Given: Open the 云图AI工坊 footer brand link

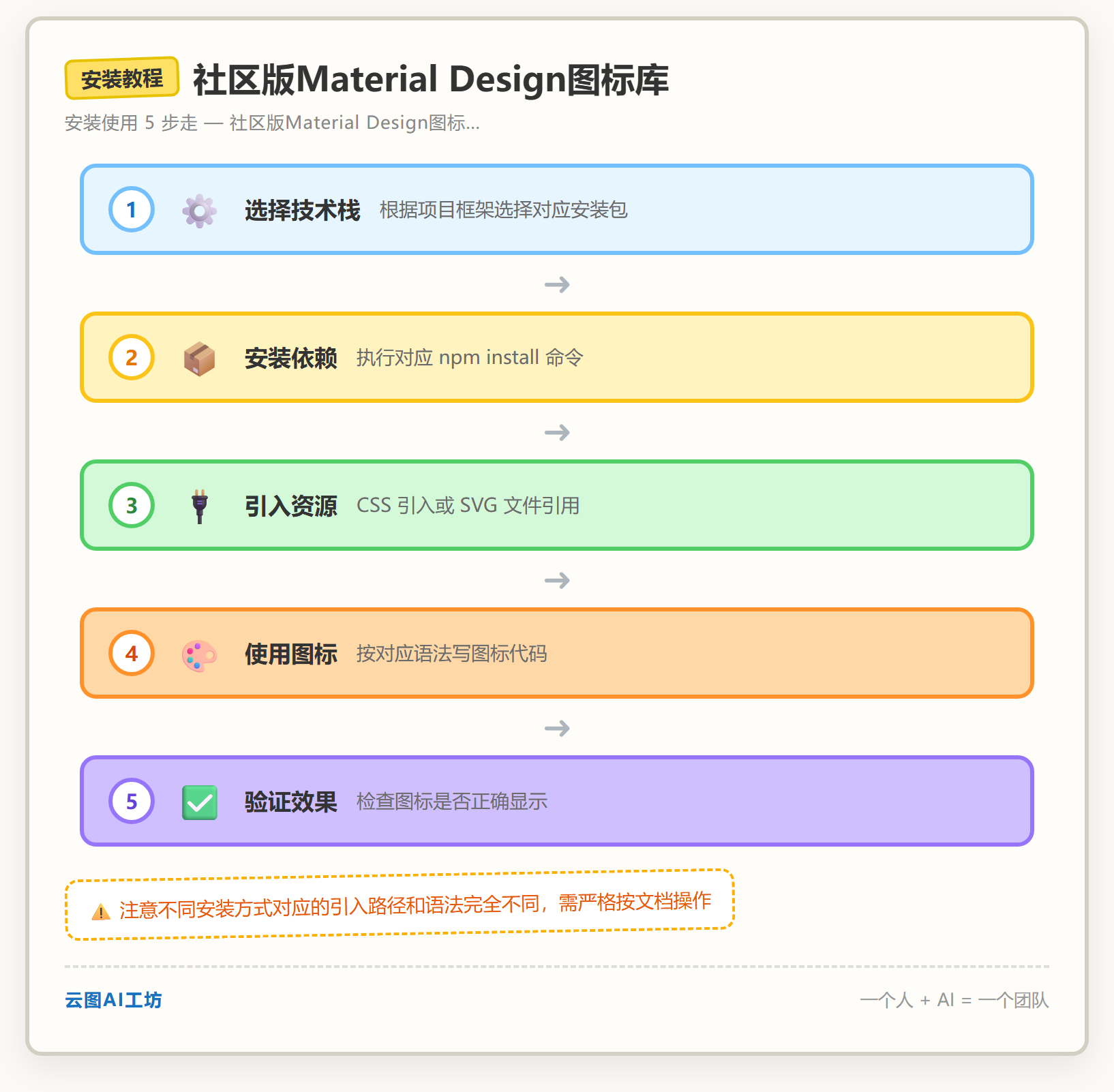Looking at the screenshot, I should 113,1000.
